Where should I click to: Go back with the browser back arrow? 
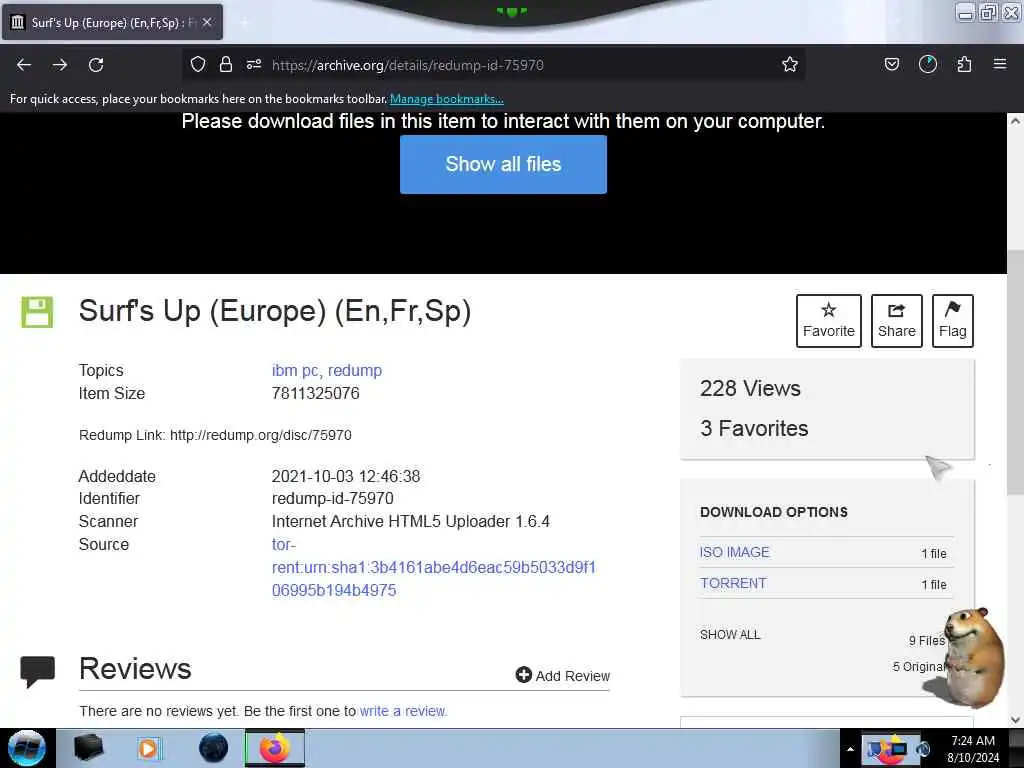(x=24, y=65)
